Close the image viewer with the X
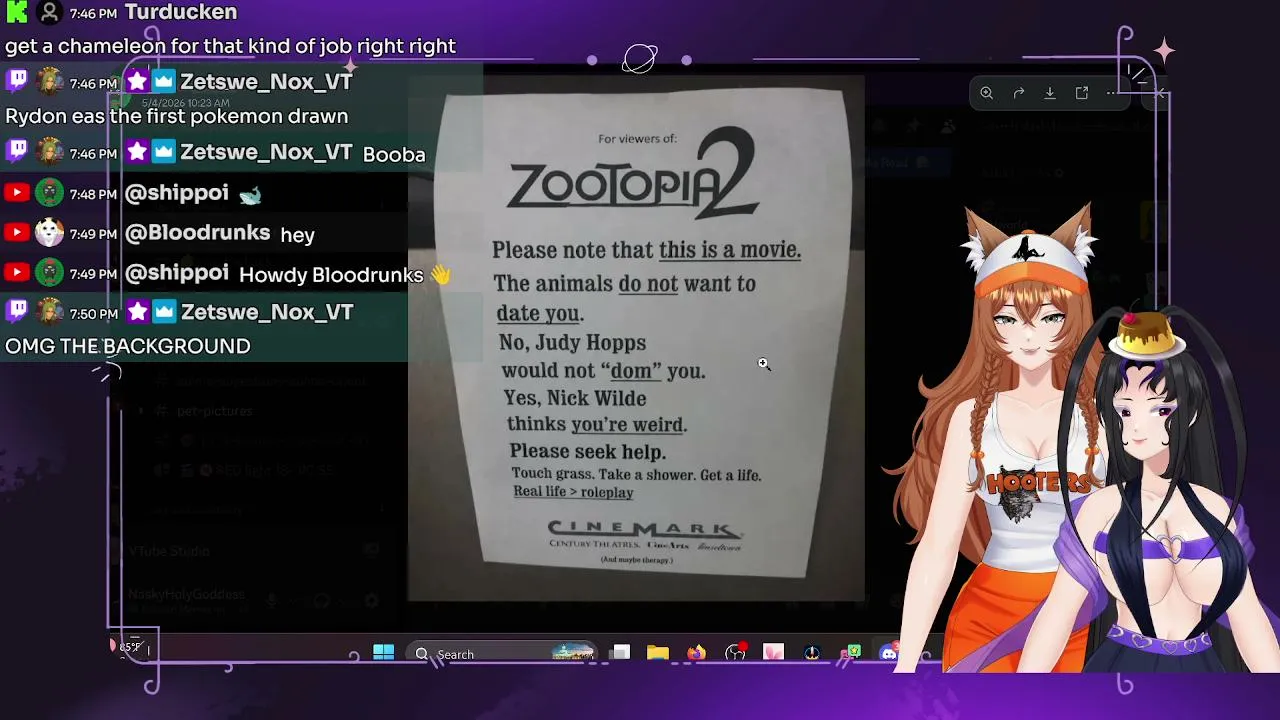Viewport: 1280px width, 720px height. [1159, 93]
